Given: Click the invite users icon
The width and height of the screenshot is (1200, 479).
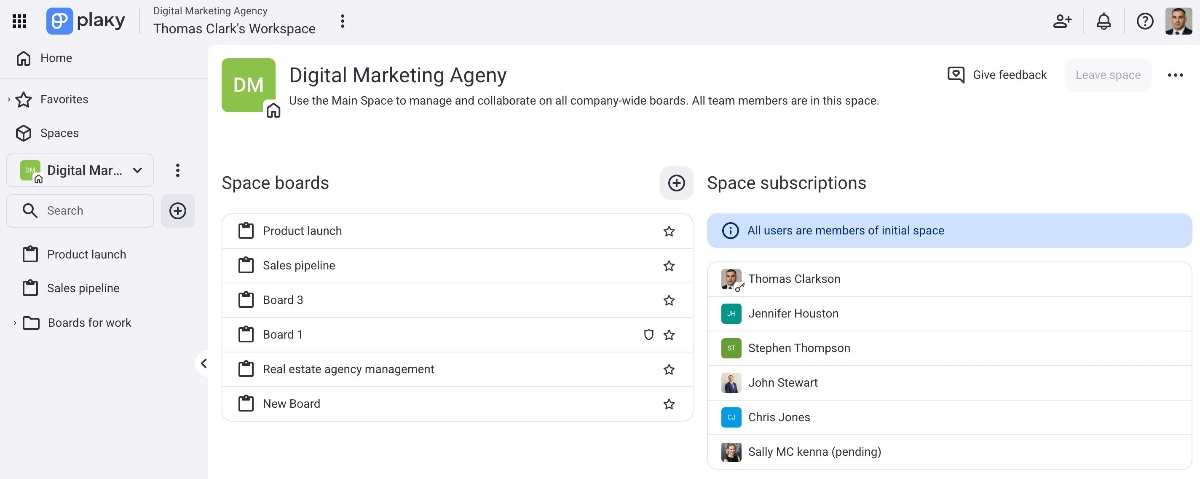Looking at the screenshot, I should pyautogui.click(x=1062, y=21).
